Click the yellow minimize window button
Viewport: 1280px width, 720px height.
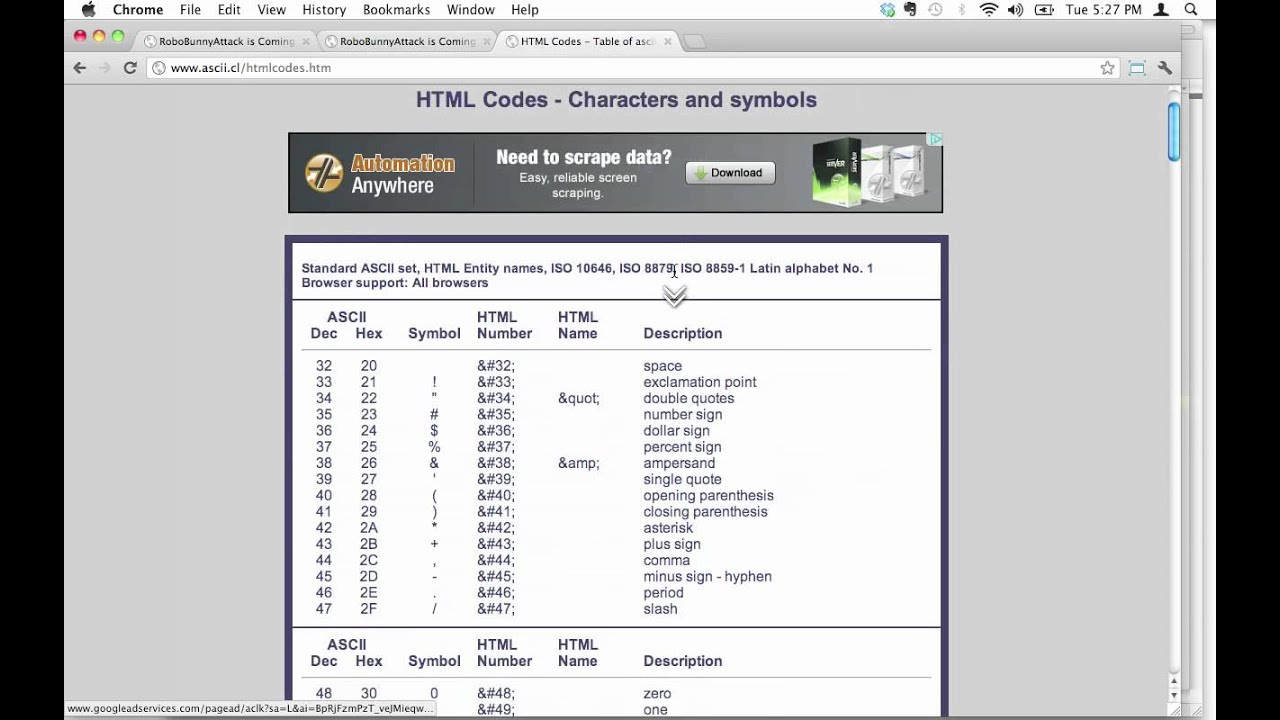coord(99,36)
